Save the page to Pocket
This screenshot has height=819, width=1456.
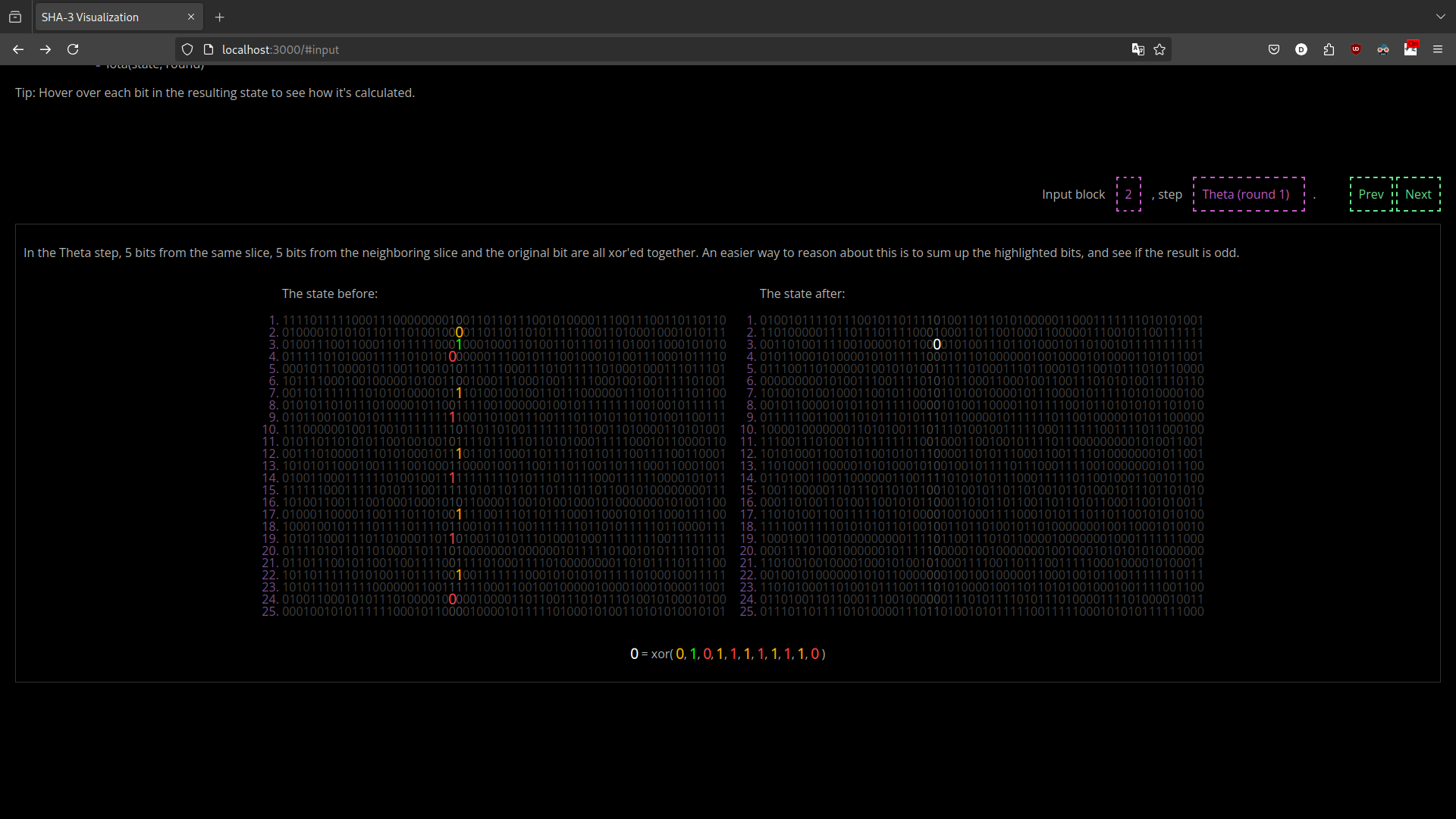pos(1274,49)
